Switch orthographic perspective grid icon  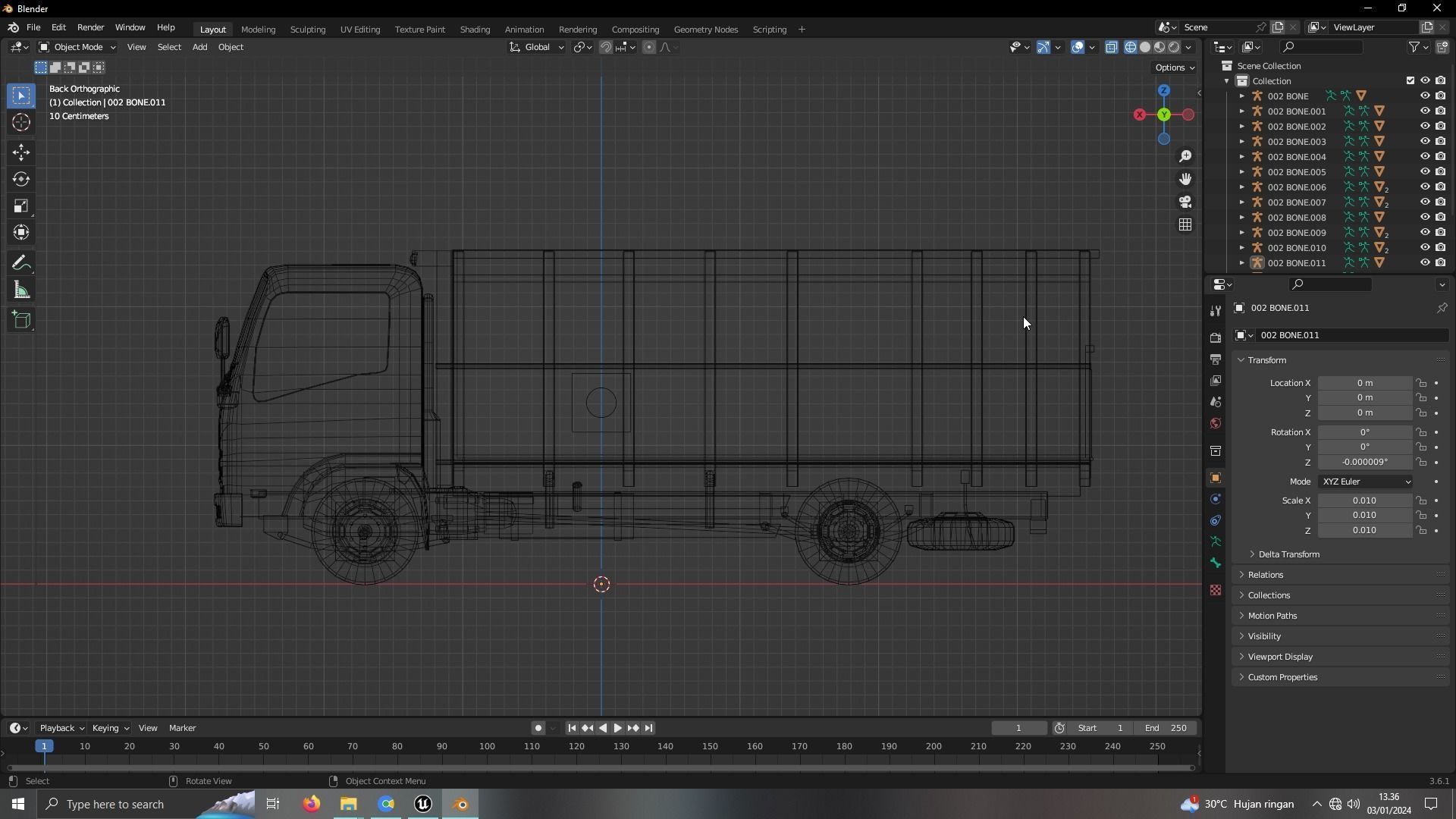(x=1185, y=224)
